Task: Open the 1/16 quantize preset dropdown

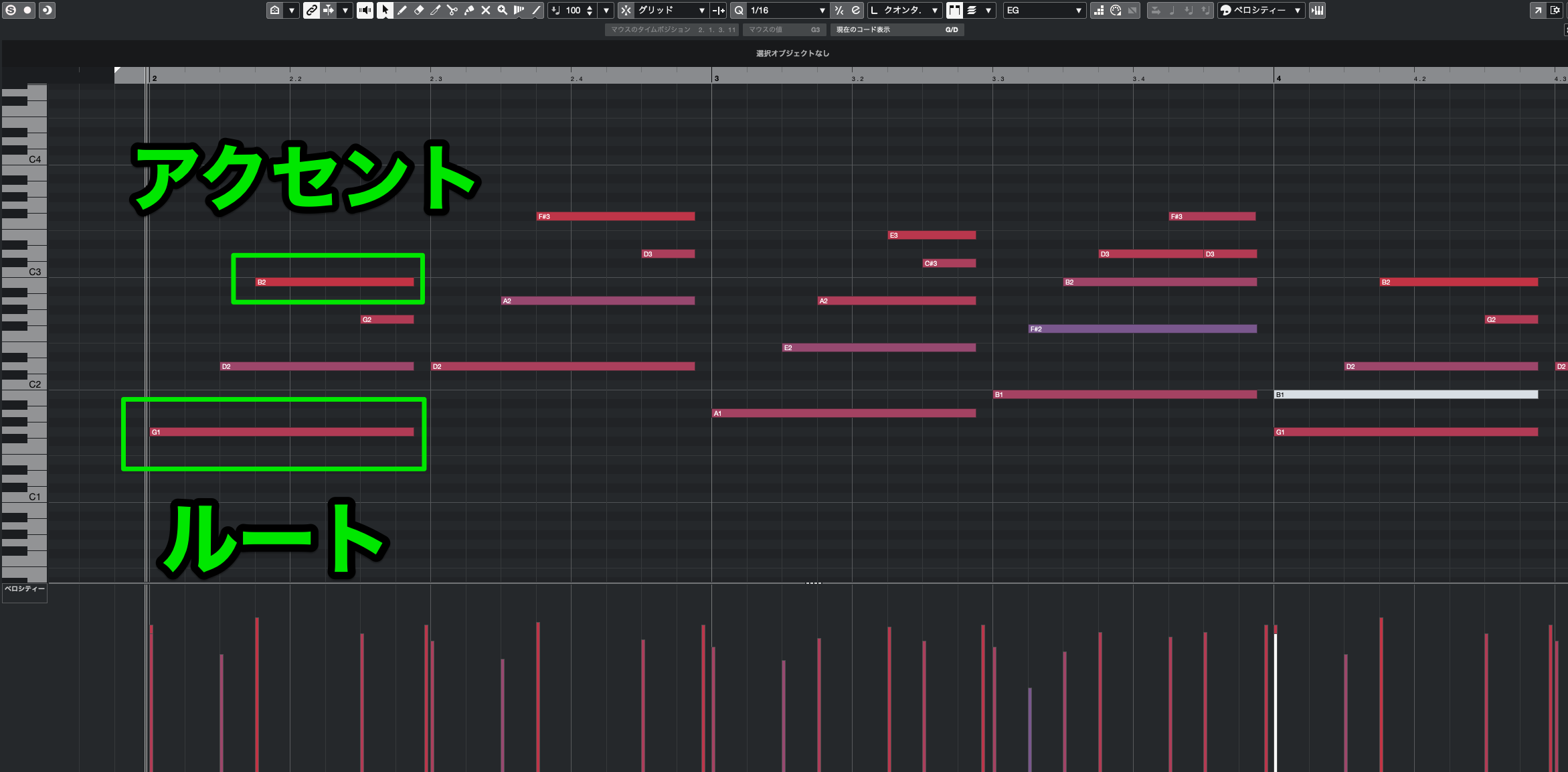Action: coord(788,10)
